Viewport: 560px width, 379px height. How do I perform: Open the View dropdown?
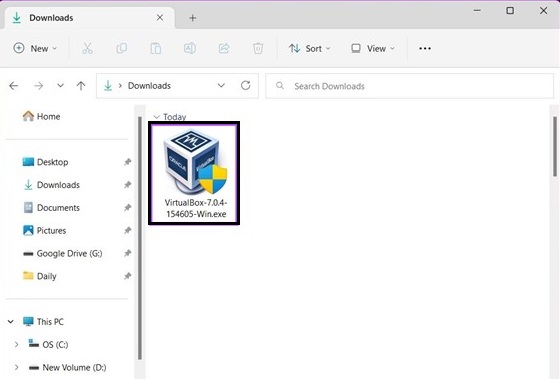[373, 48]
